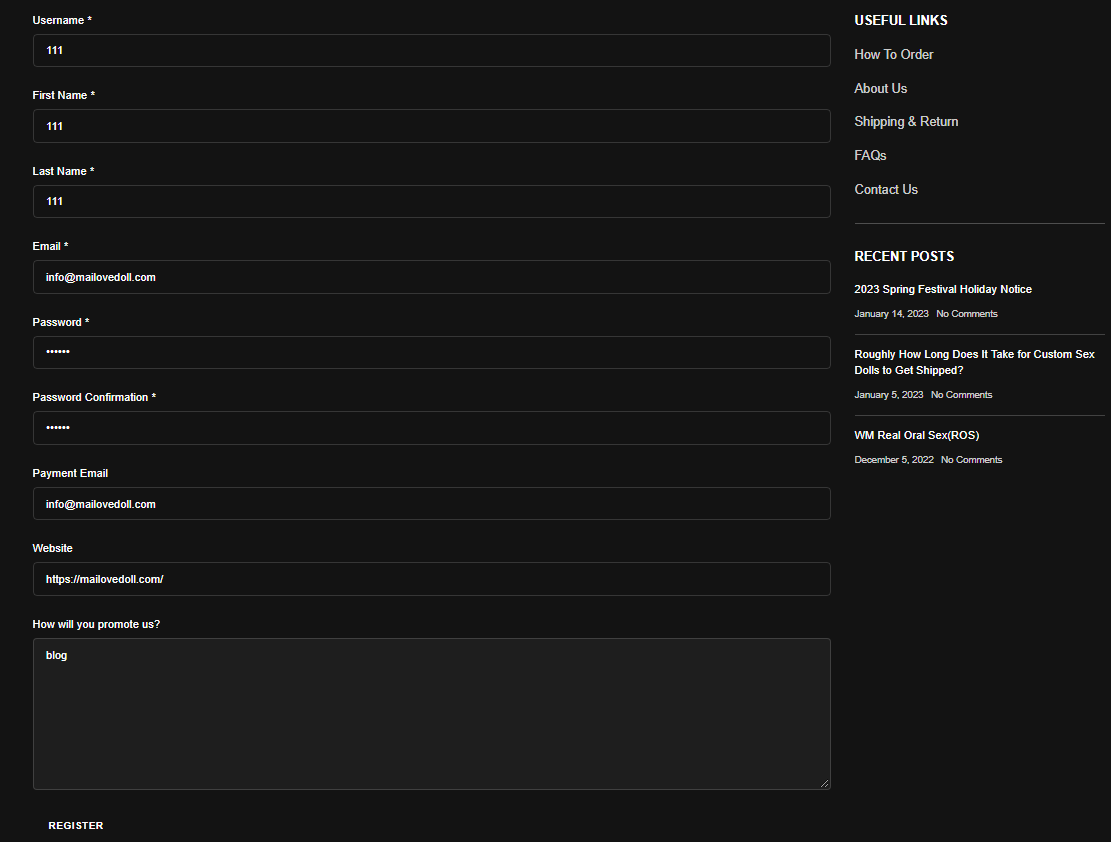Screen dimensions: 1111x842
Task: Click the 'Payment Email' label
Action: click(x=70, y=473)
